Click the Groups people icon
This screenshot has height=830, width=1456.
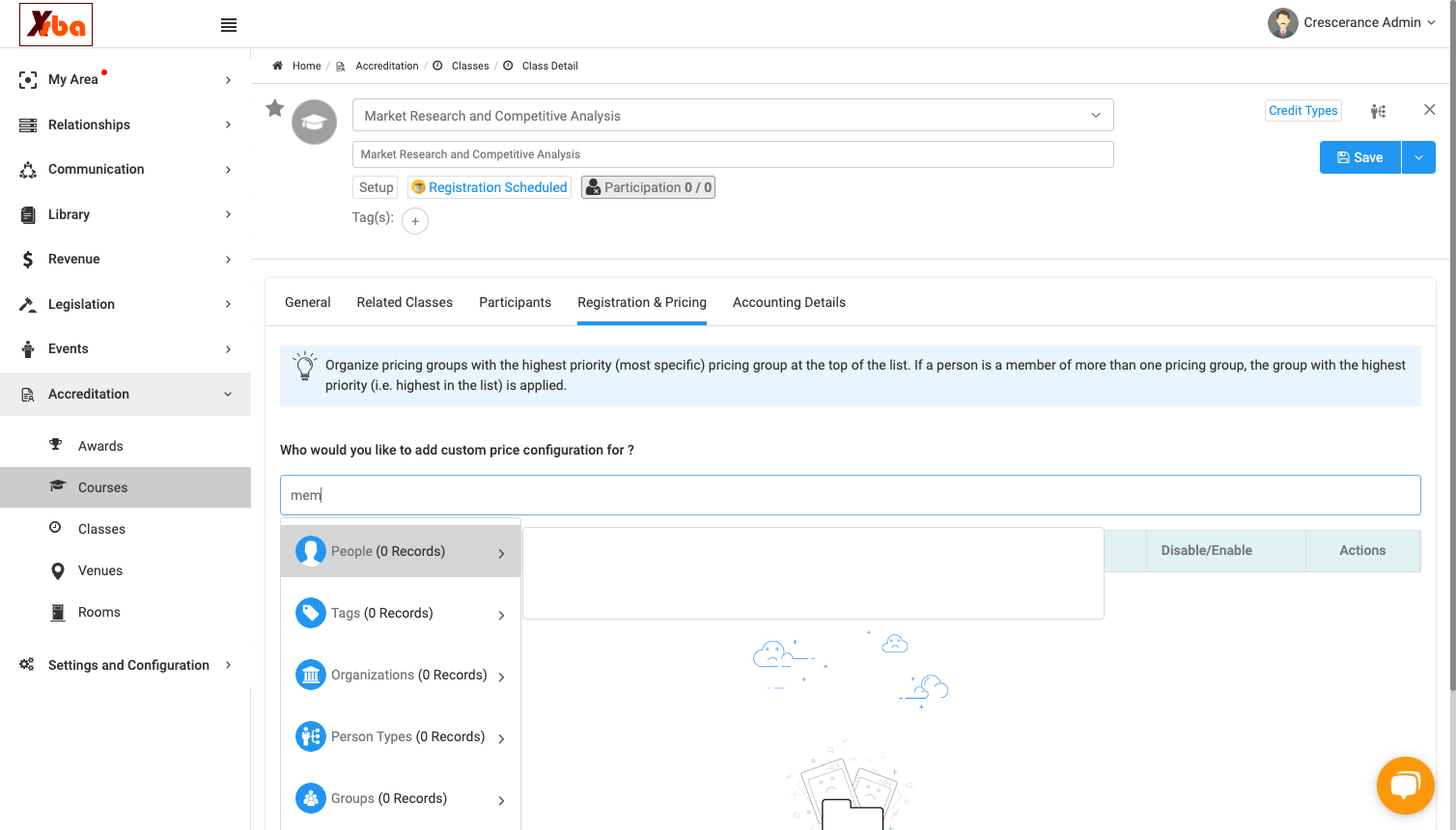[311, 798]
